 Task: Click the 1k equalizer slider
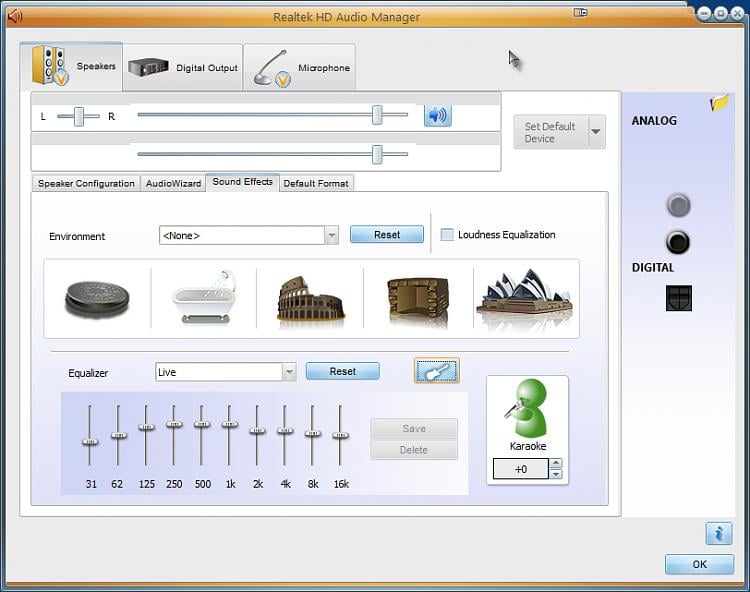click(x=230, y=424)
